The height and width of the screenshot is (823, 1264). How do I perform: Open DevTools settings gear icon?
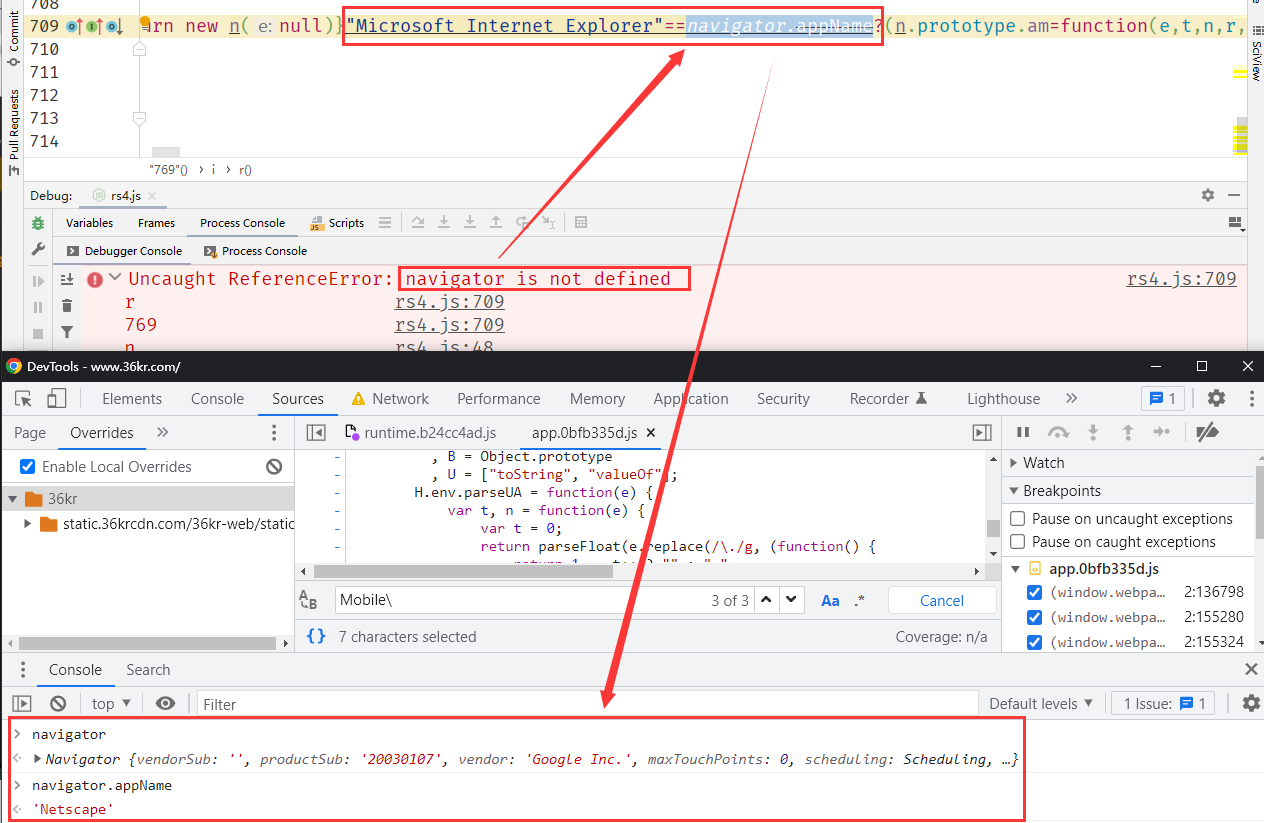click(x=1216, y=398)
